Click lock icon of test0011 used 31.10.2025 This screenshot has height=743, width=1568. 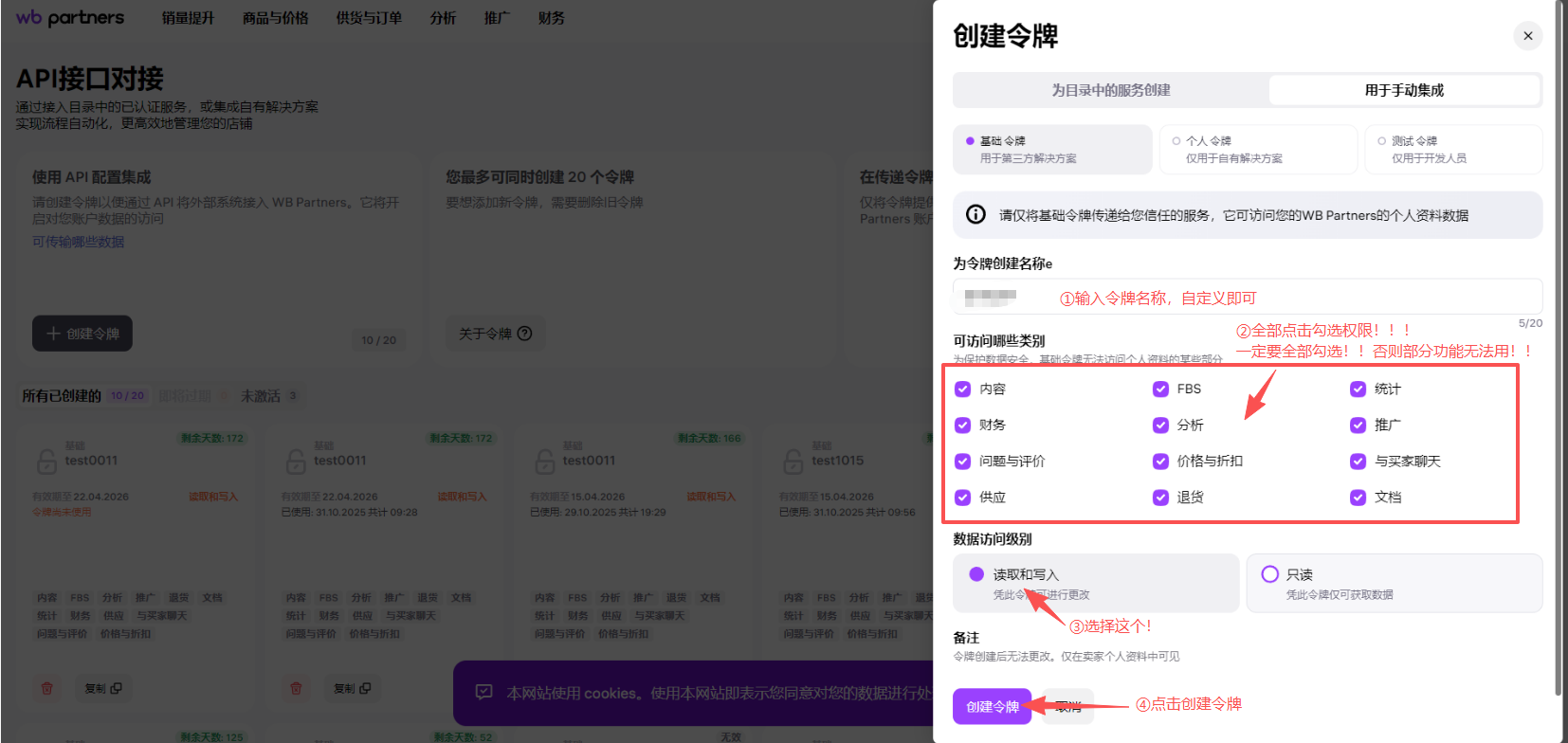tap(296, 462)
